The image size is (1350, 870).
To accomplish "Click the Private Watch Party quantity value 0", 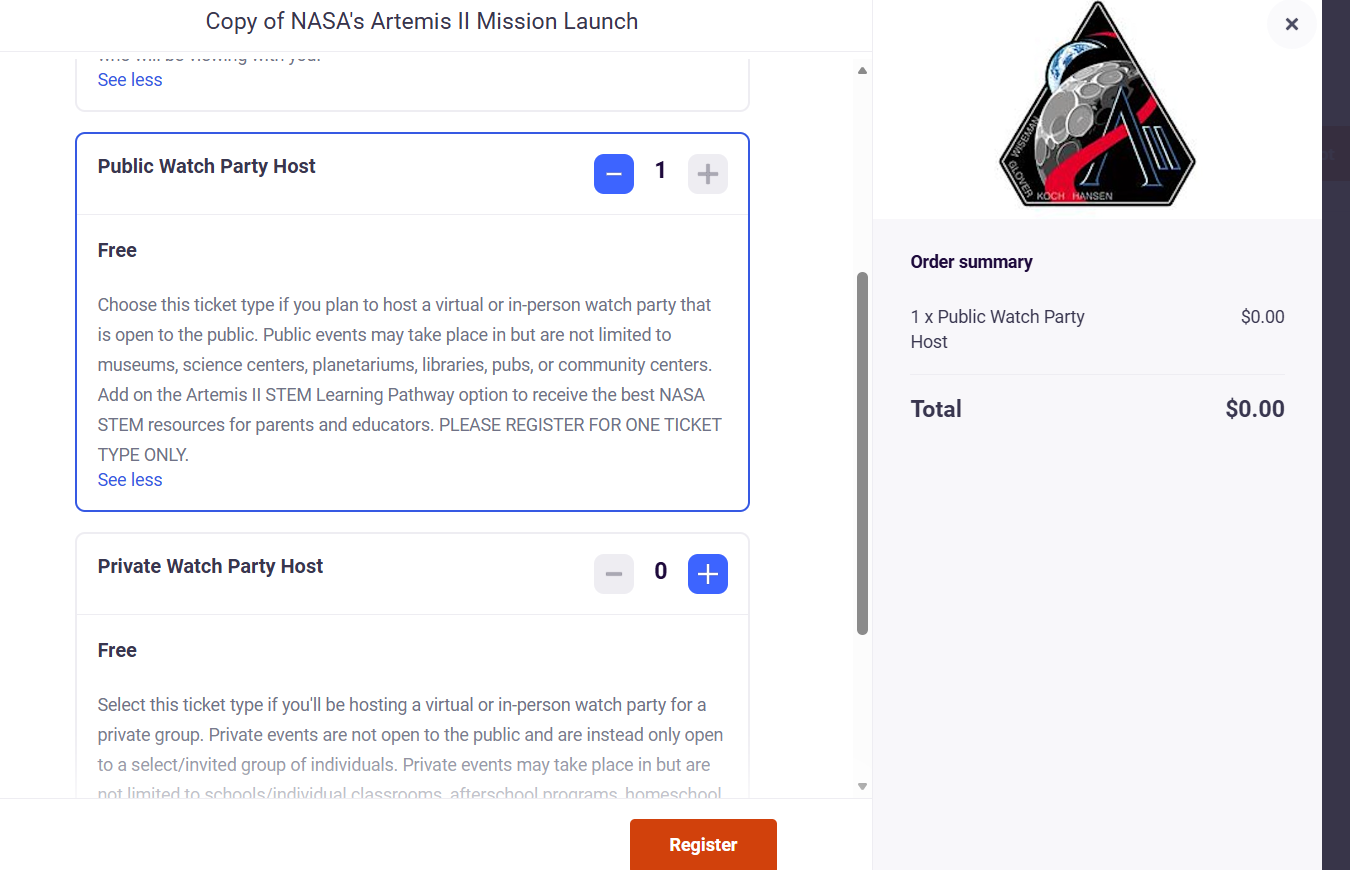I will pyautogui.click(x=660, y=571).
